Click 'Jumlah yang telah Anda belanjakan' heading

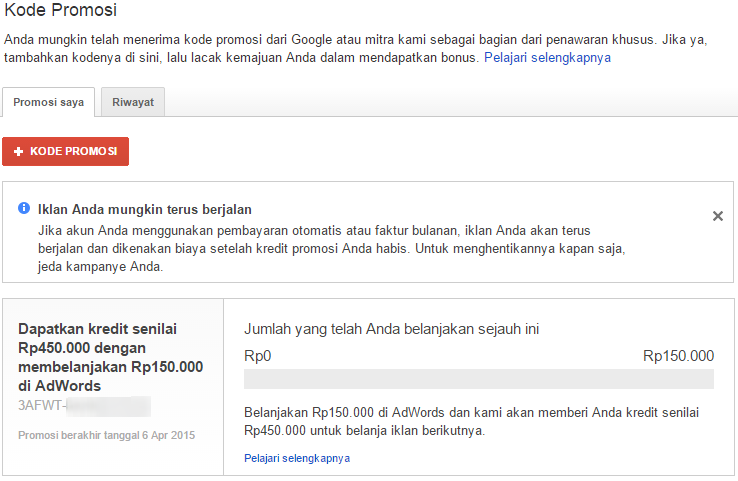pos(391,329)
